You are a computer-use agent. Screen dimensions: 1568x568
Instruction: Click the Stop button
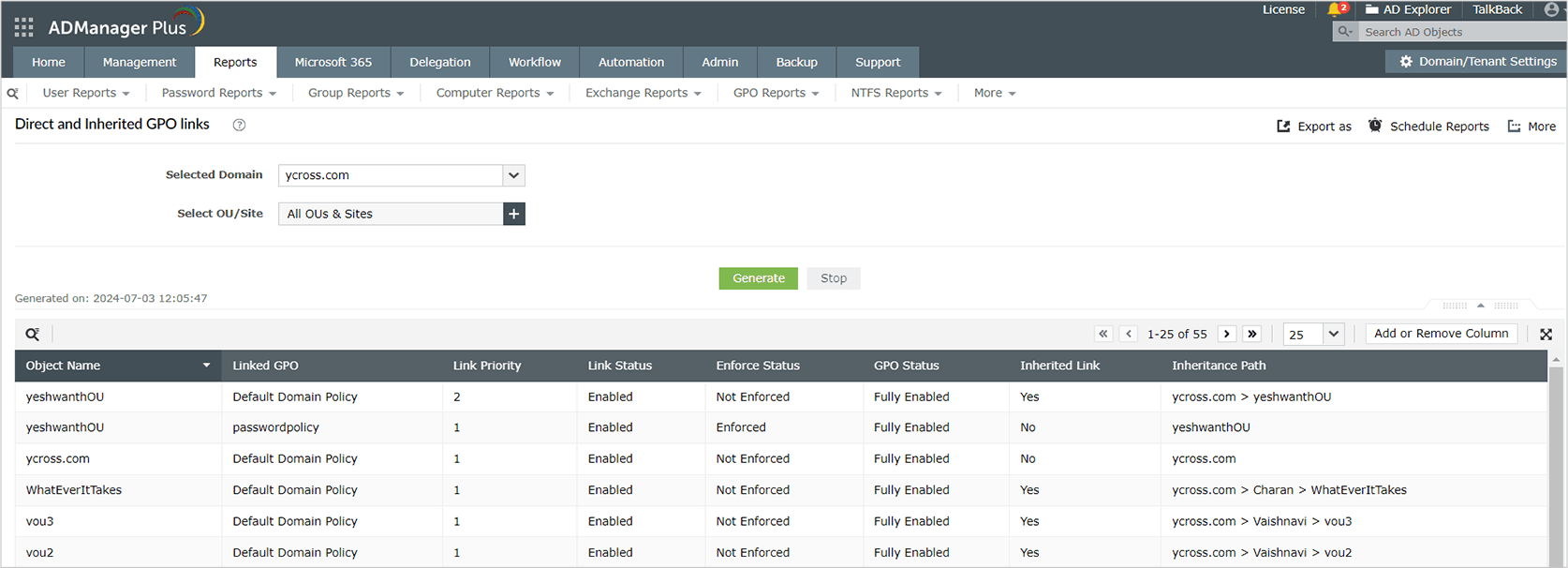click(x=834, y=278)
